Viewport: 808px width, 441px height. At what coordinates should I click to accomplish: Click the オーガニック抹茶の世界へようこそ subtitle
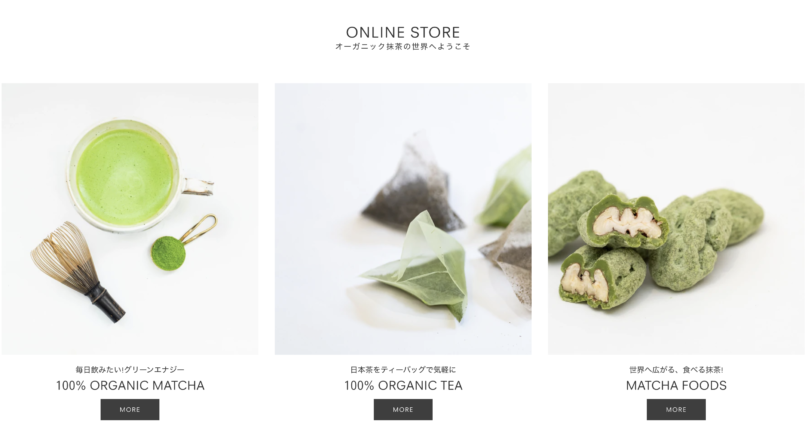coord(403,46)
